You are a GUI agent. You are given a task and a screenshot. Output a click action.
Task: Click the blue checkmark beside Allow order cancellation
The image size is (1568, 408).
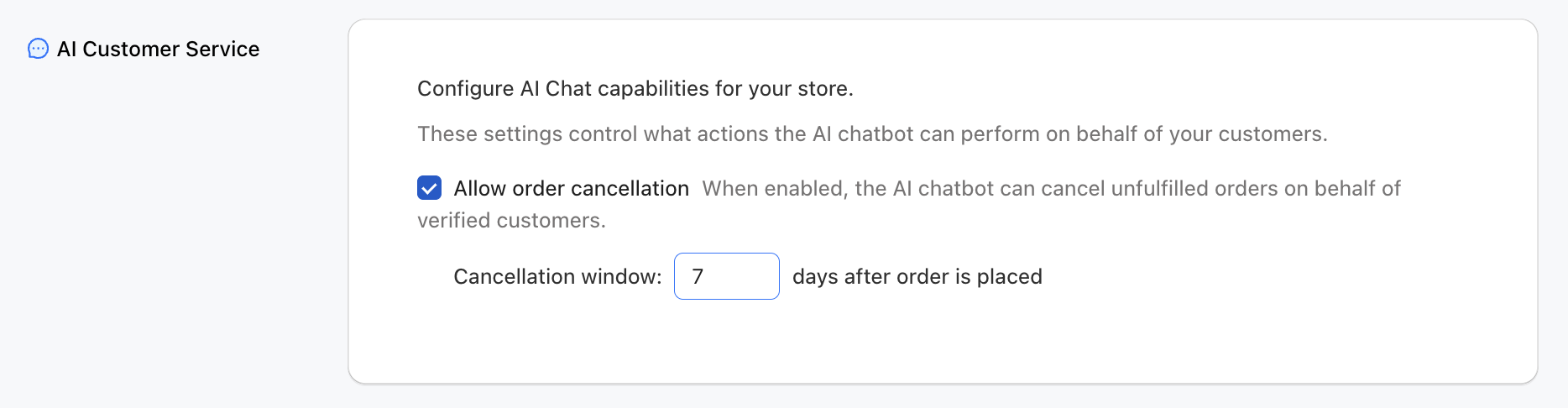point(429,188)
